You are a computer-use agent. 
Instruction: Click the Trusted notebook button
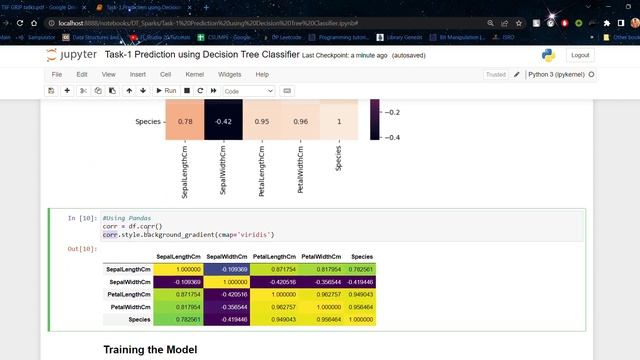pyautogui.click(x=496, y=75)
